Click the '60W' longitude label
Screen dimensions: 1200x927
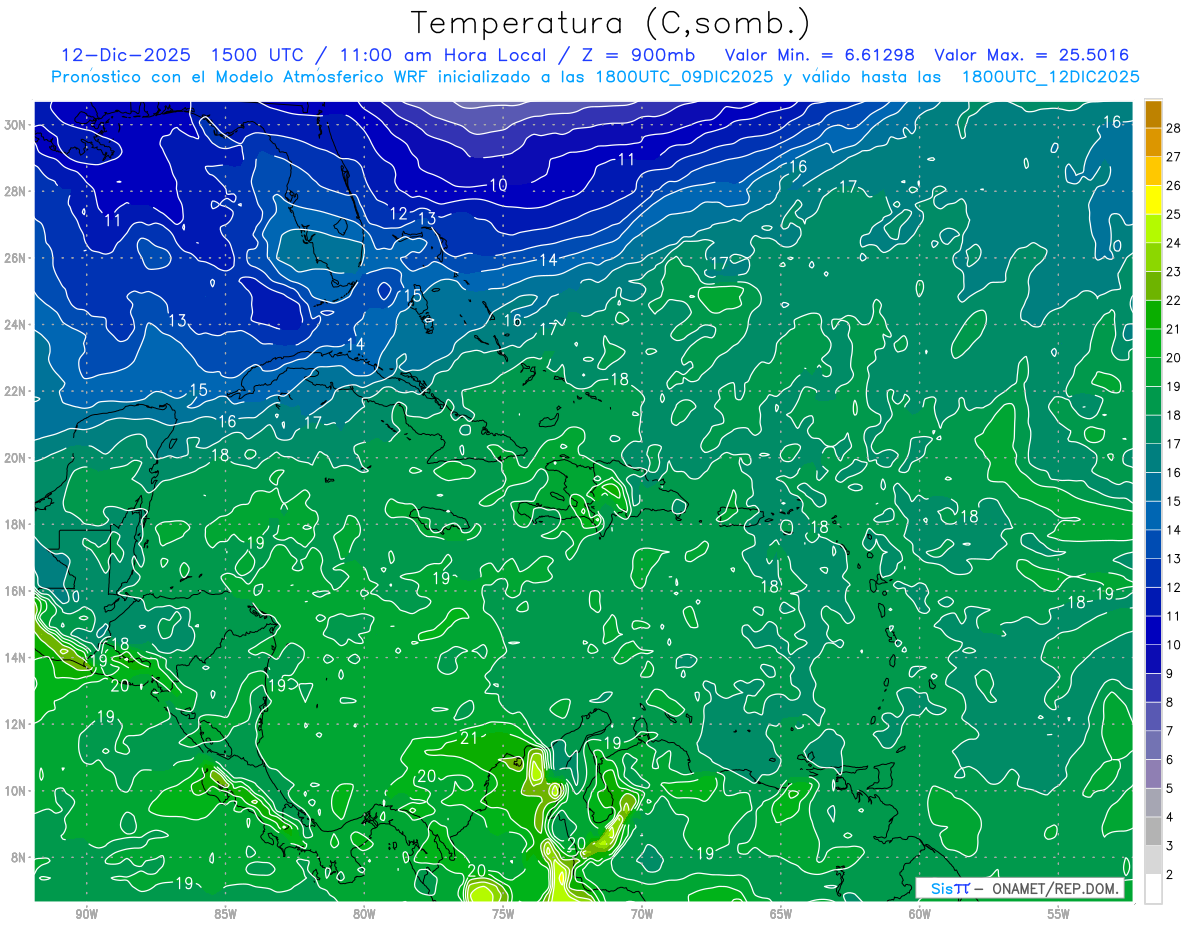pos(920,915)
